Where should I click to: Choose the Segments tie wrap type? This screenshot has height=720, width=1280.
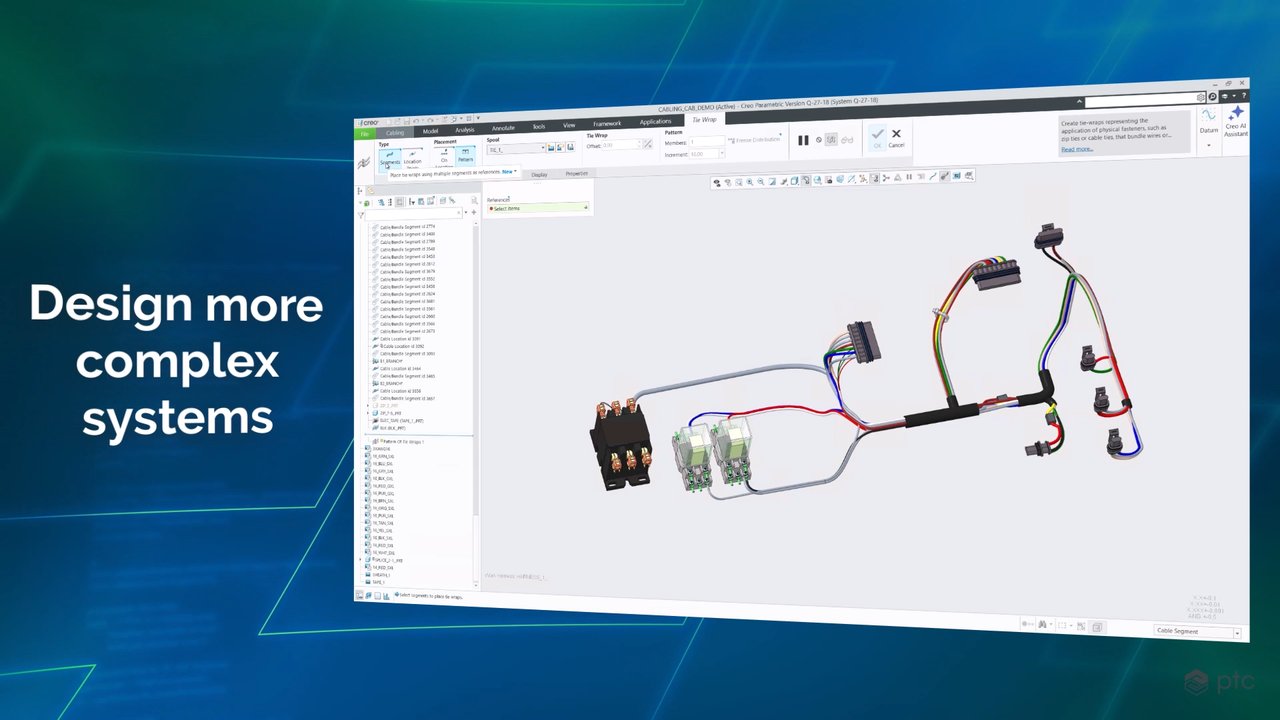tap(389, 158)
